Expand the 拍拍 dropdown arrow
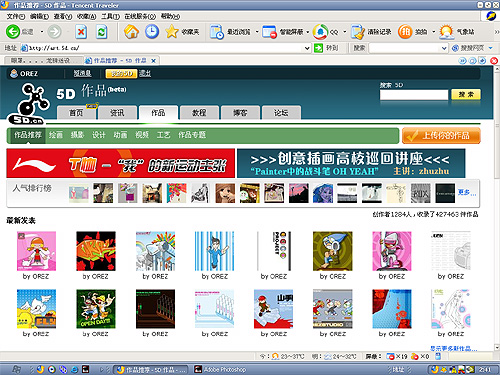 (434, 32)
